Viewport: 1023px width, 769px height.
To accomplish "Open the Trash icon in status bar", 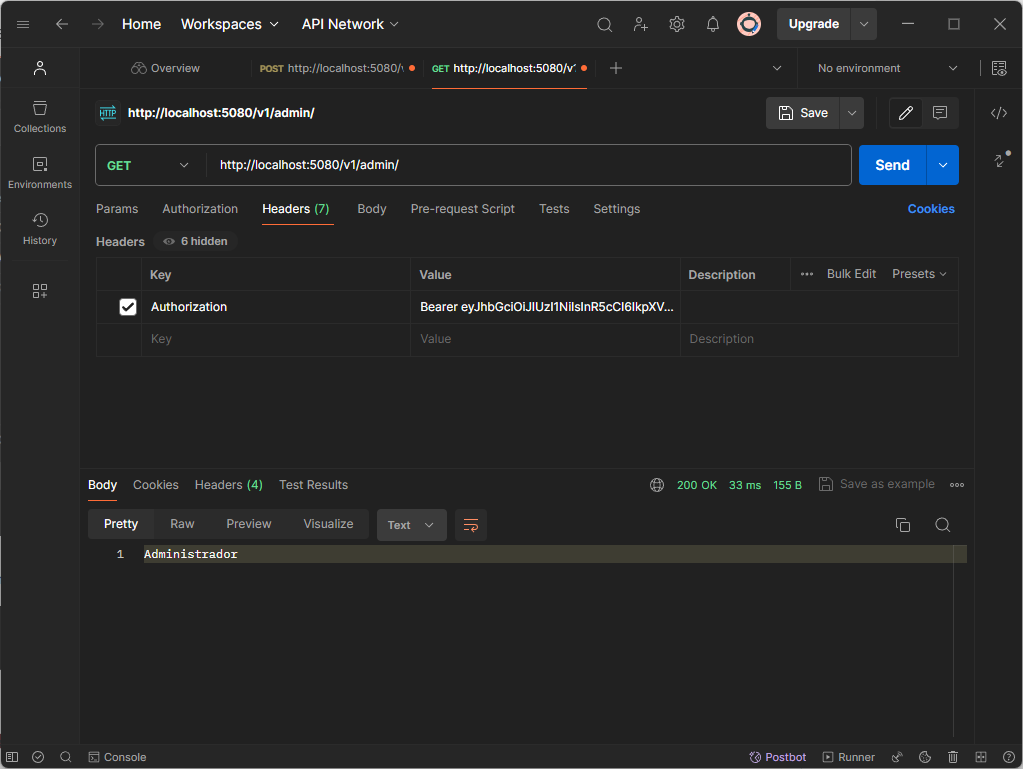I will coord(953,757).
